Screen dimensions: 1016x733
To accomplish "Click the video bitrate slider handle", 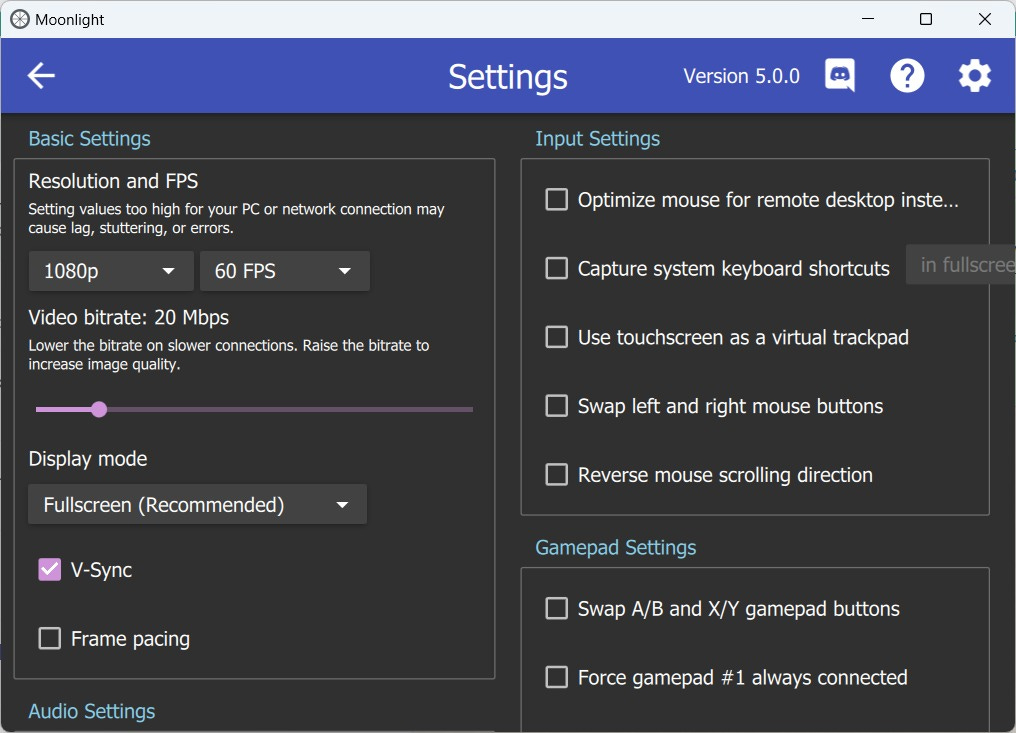I will 99,410.
